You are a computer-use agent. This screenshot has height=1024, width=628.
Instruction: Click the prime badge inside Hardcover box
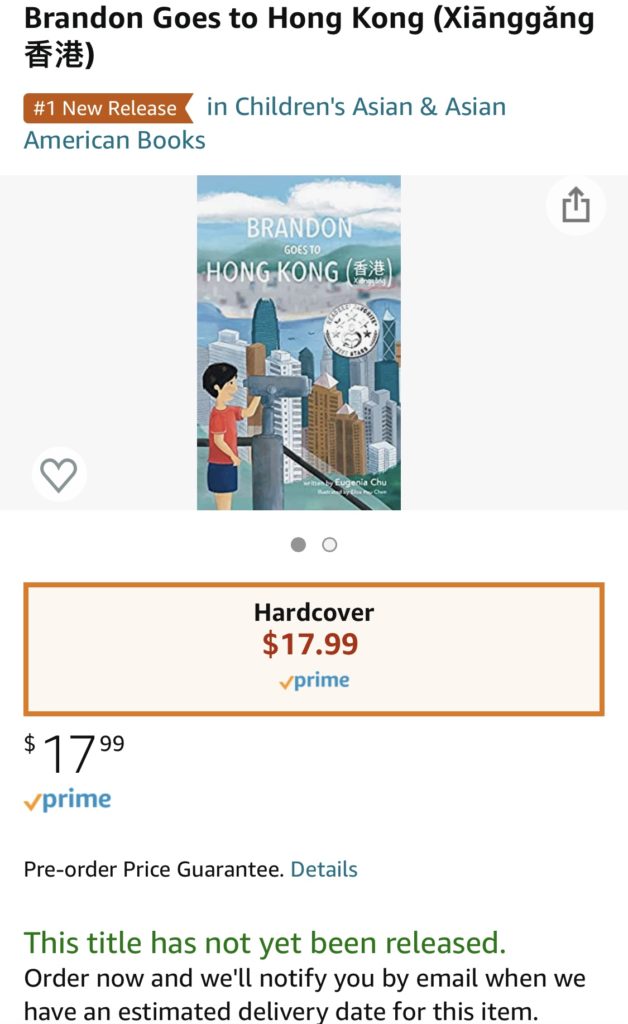(x=314, y=680)
